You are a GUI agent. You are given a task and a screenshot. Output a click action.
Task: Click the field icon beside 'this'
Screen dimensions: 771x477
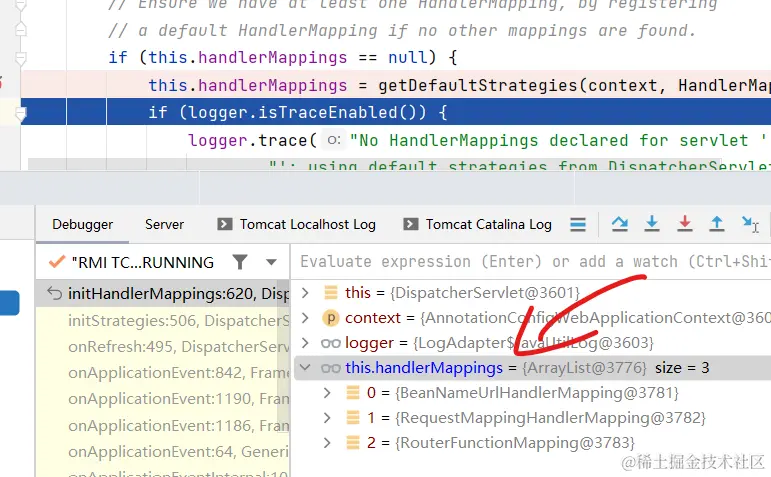pyautogui.click(x=331, y=293)
